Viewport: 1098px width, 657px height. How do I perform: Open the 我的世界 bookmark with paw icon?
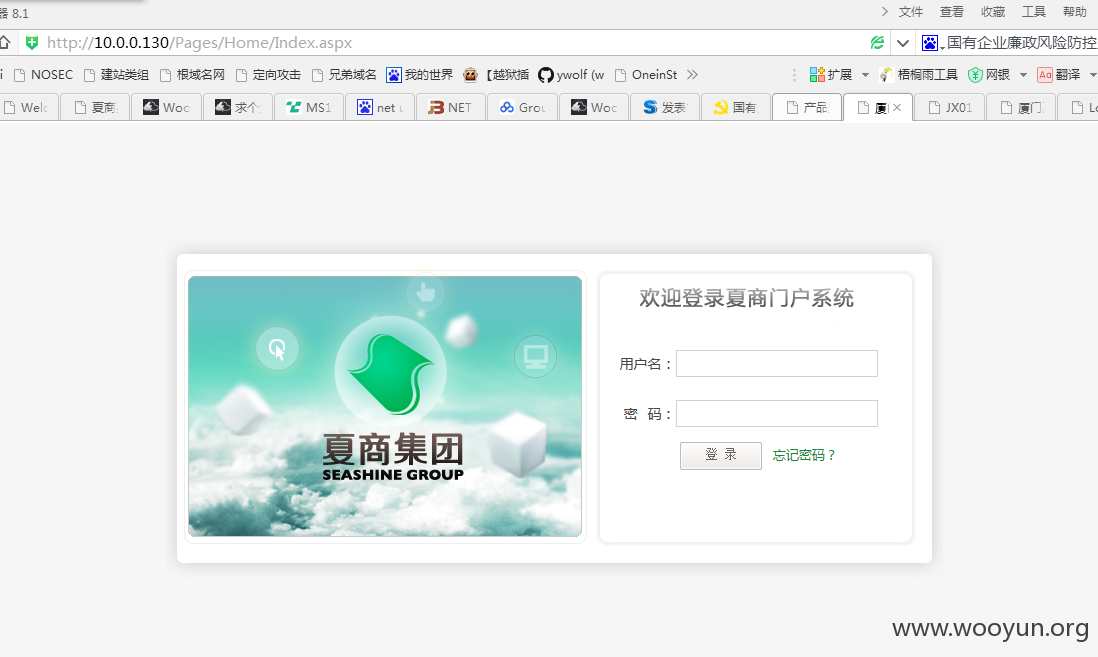click(419, 75)
